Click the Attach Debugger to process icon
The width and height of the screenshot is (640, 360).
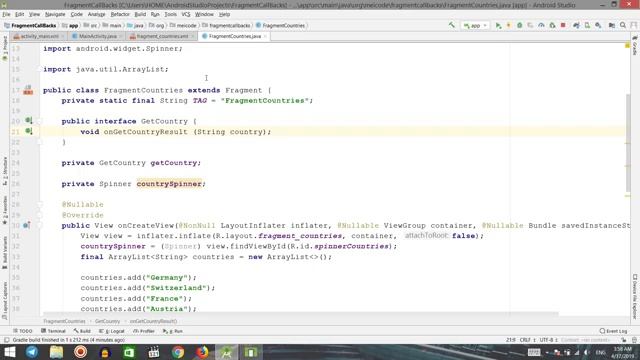552,25
